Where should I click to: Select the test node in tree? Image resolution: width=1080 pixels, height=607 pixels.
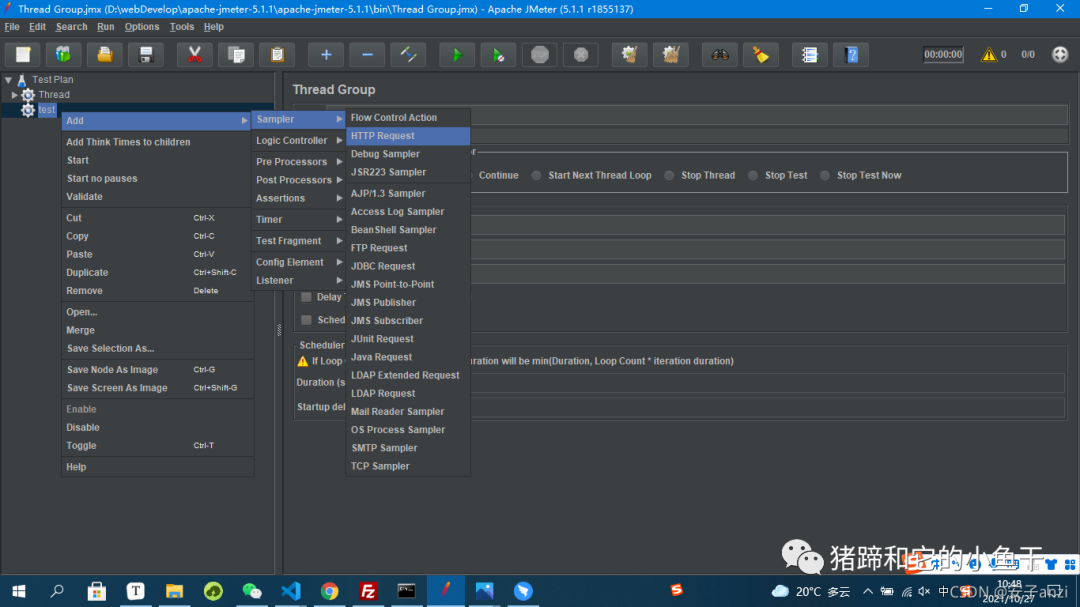[46, 110]
